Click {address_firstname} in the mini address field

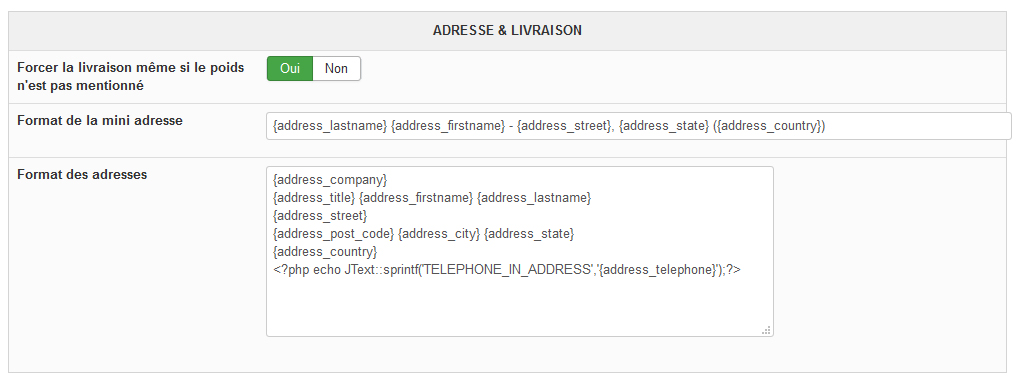tap(448, 126)
